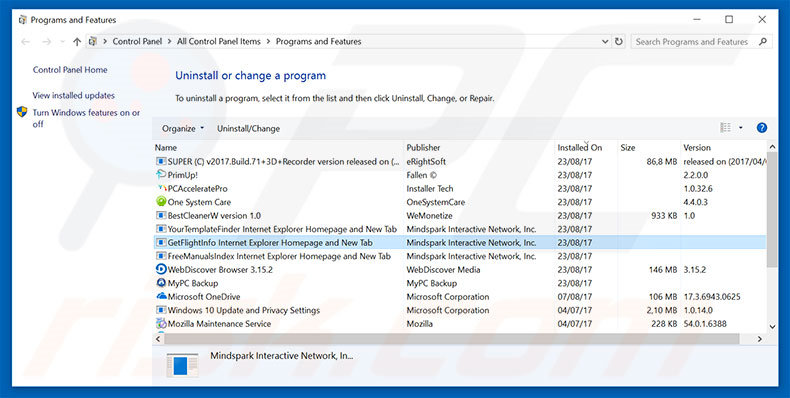Viewport: 790px width, 398px height.
Task: Go back with the back arrow
Action: (25, 42)
